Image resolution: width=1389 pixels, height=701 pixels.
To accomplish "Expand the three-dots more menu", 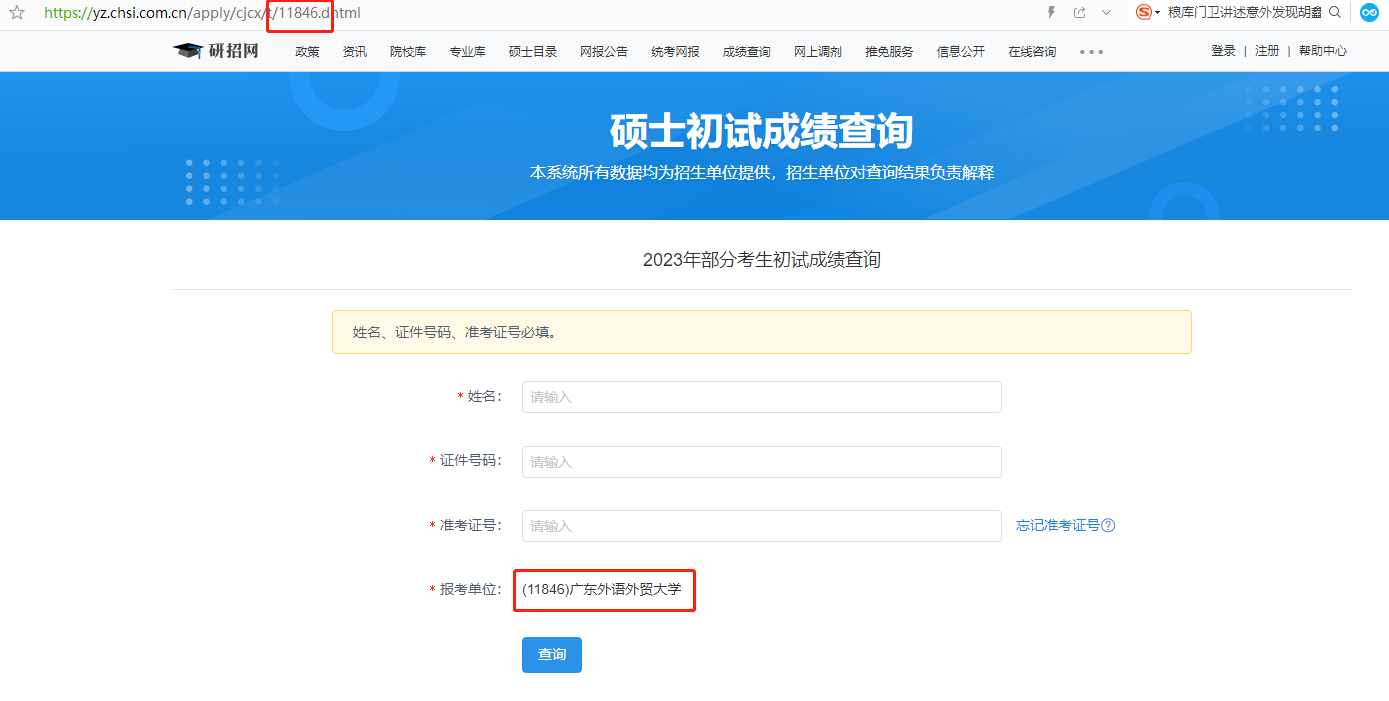I will 1091,52.
